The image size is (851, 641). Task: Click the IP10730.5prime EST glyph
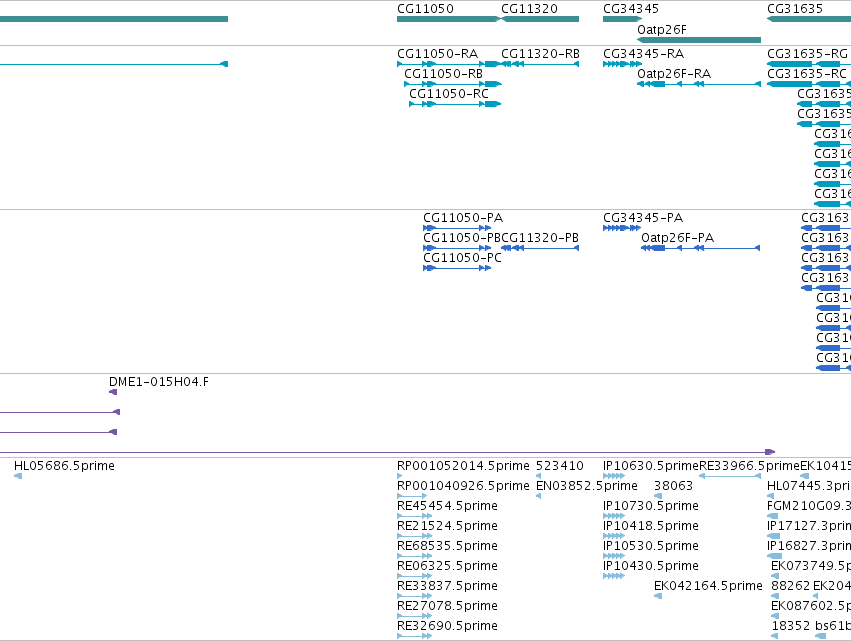(x=614, y=516)
